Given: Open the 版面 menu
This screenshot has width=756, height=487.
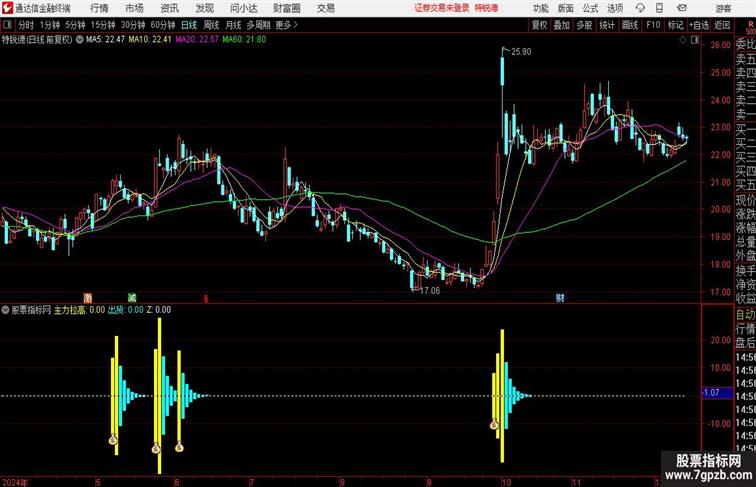Looking at the screenshot, I should click(566, 8).
